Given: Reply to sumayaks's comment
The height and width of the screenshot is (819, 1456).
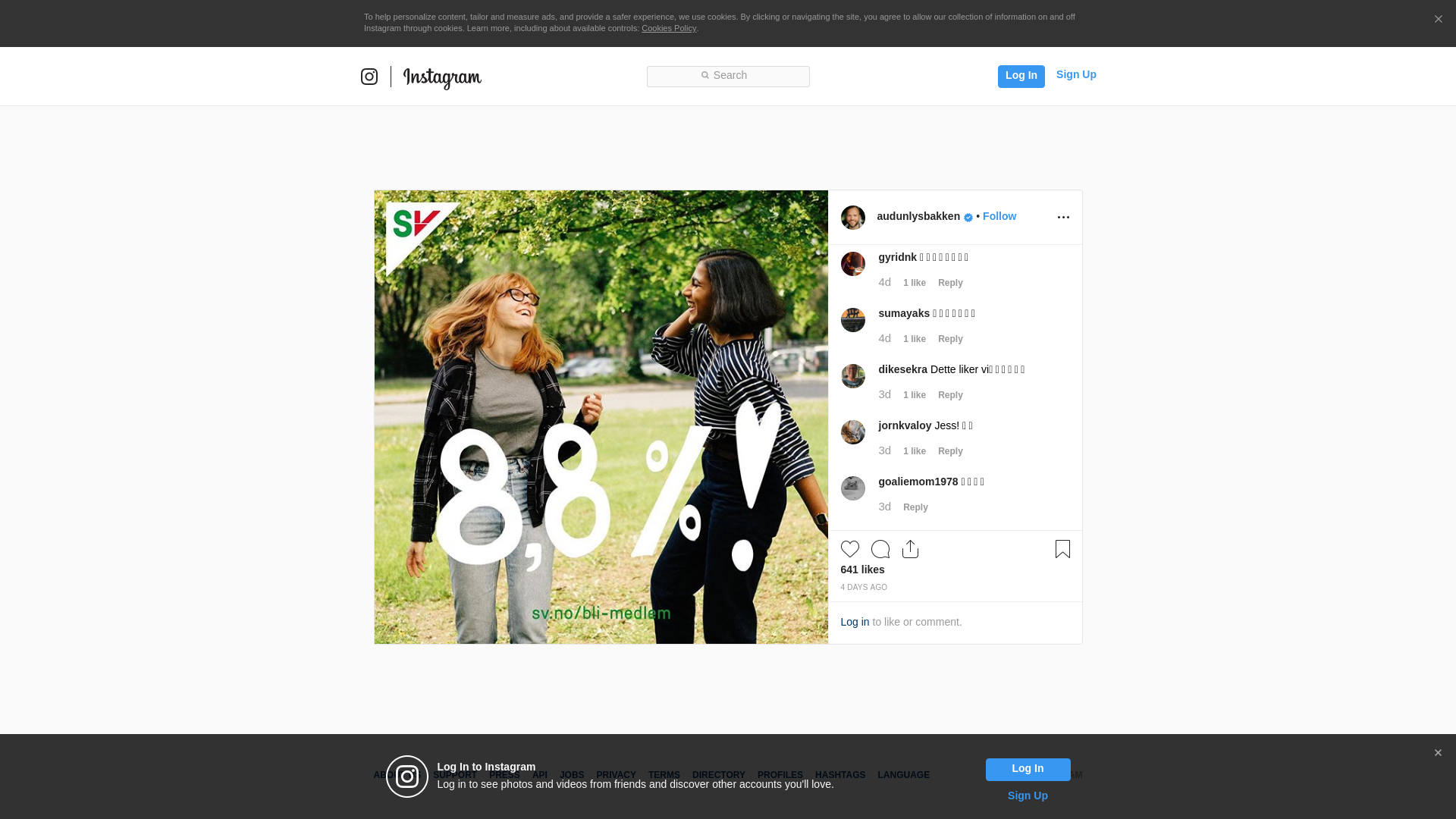Looking at the screenshot, I should [x=950, y=339].
